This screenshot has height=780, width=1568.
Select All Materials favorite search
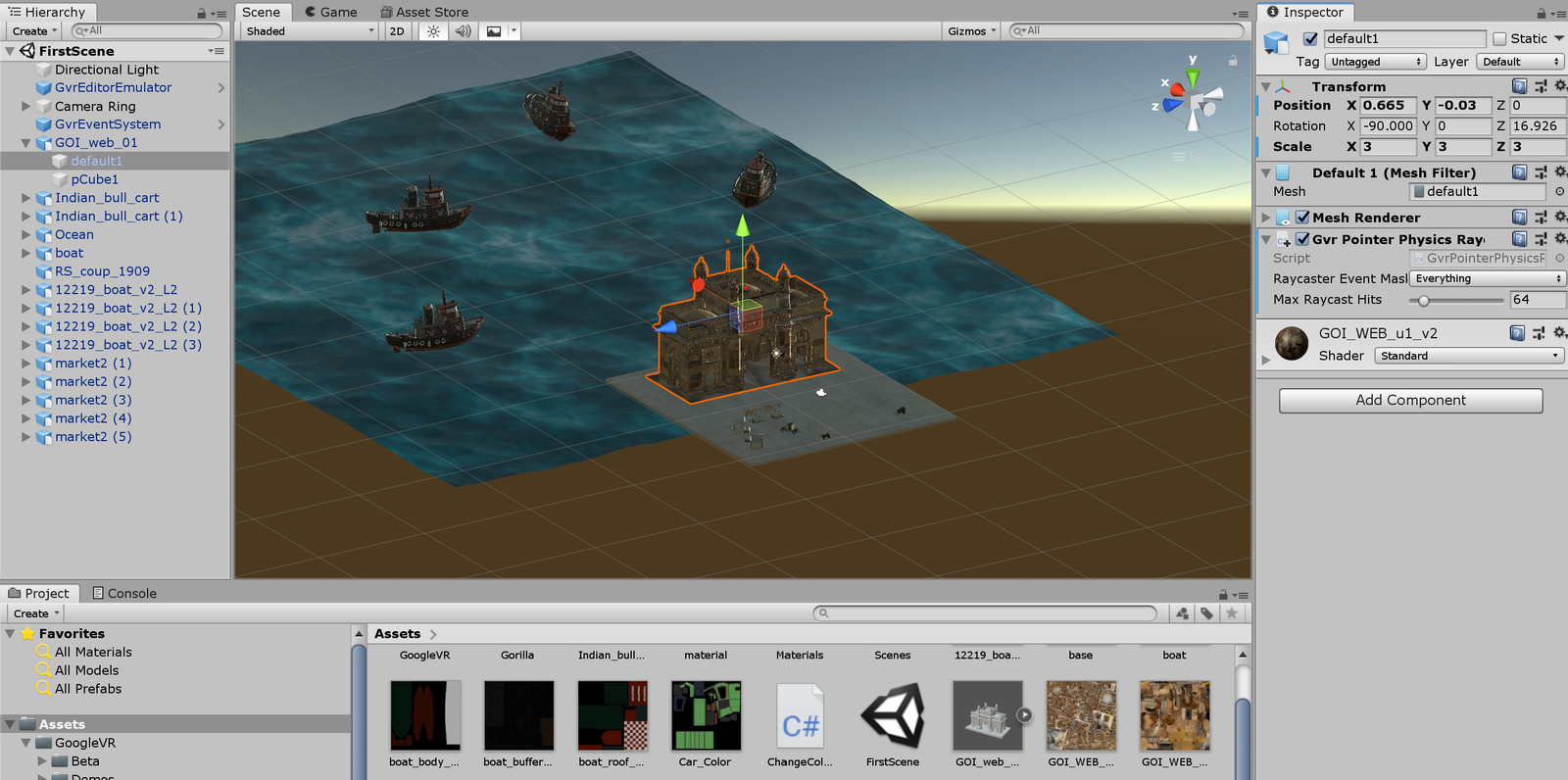click(x=93, y=653)
